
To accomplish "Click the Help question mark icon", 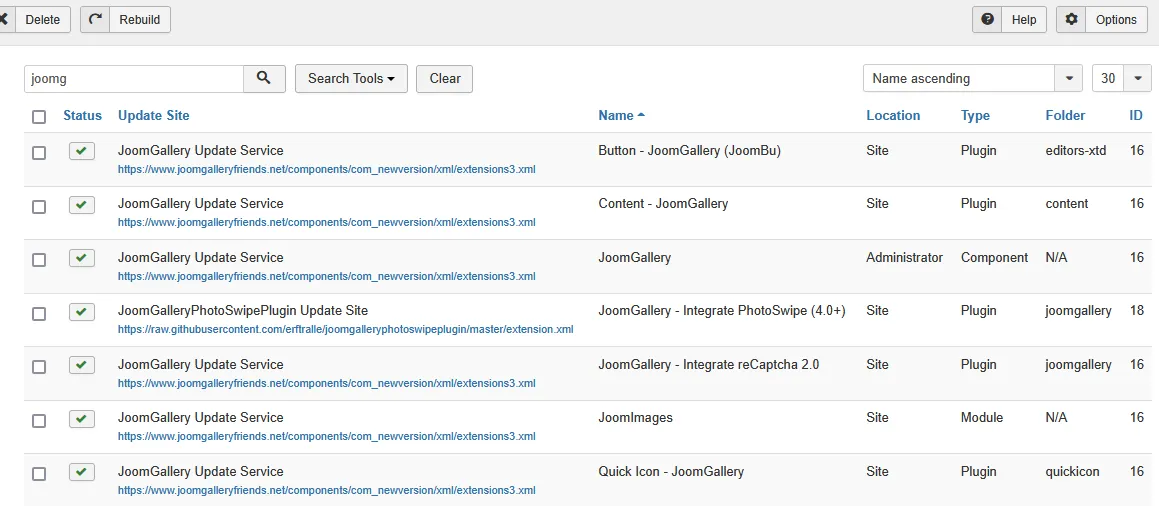I will click(x=988, y=19).
